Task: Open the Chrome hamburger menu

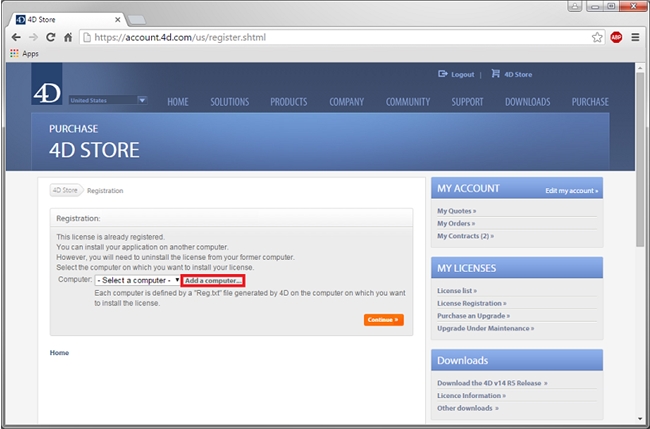Action: [635, 37]
